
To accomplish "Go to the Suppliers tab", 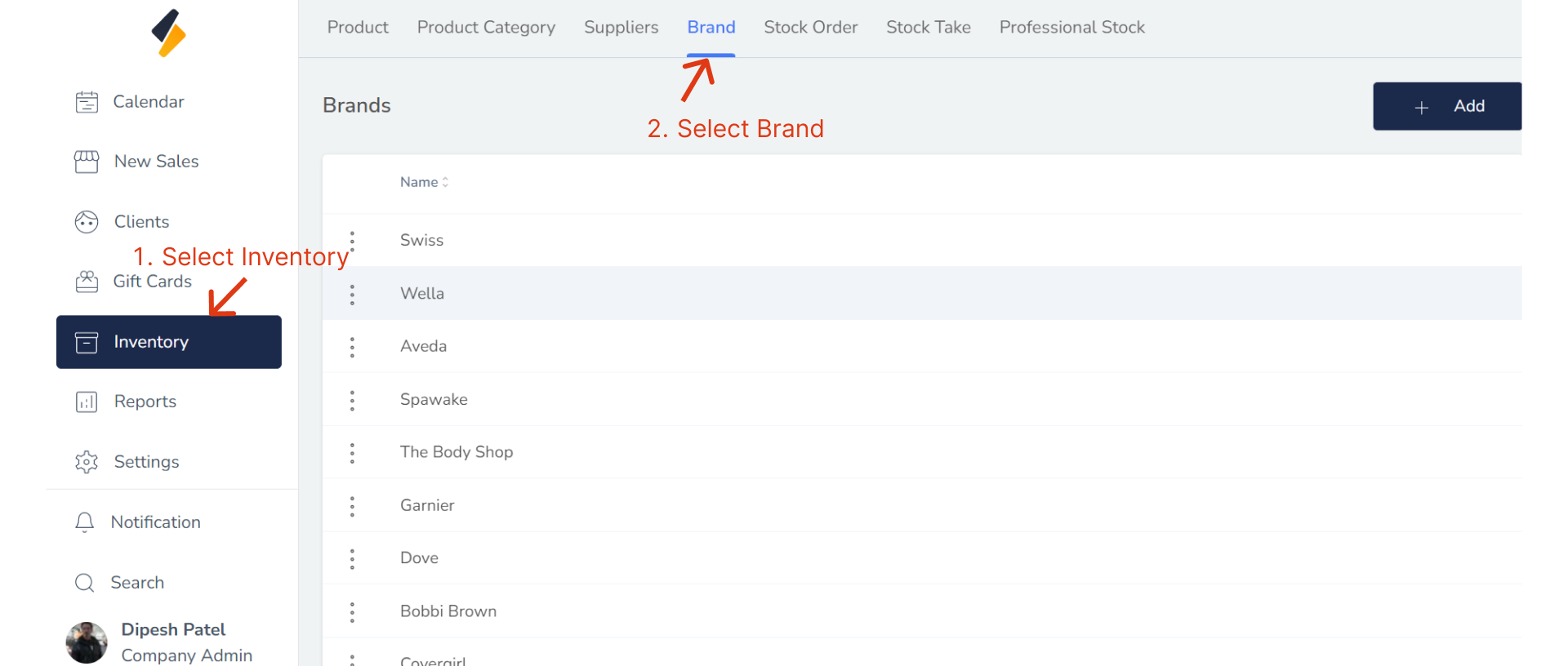I will 621,28.
